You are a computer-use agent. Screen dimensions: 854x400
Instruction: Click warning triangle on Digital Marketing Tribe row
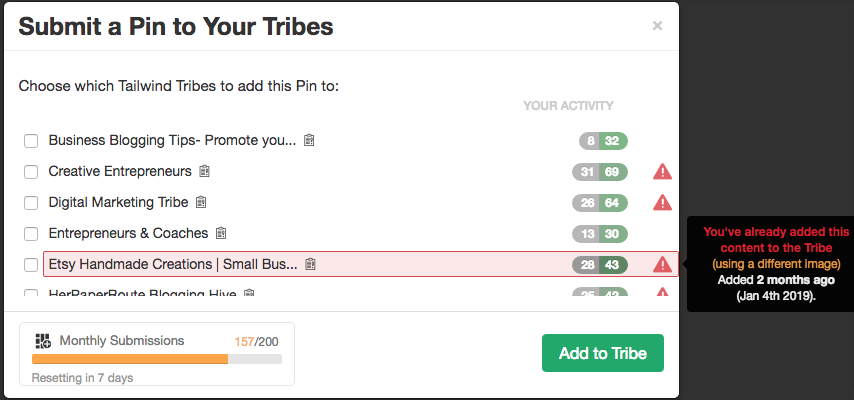pyautogui.click(x=662, y=203)
